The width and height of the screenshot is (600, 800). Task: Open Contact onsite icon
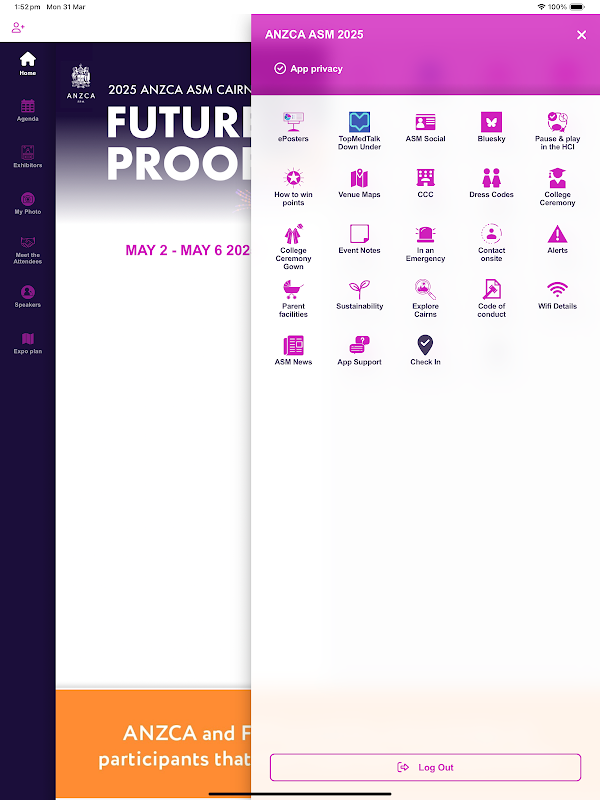pyautogui.click(x=491, y=234)
